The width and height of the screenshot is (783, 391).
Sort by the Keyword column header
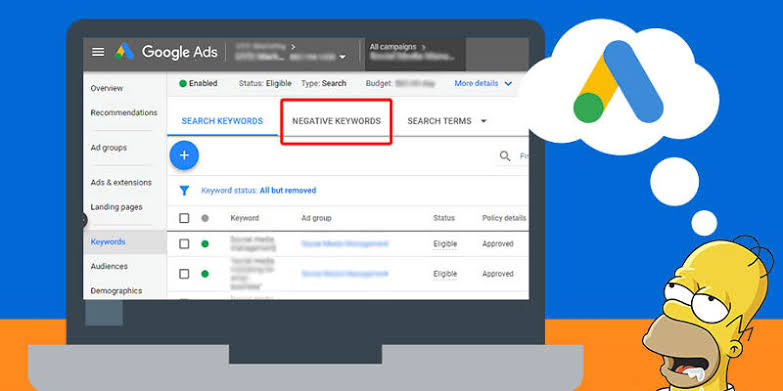(245, 218)
